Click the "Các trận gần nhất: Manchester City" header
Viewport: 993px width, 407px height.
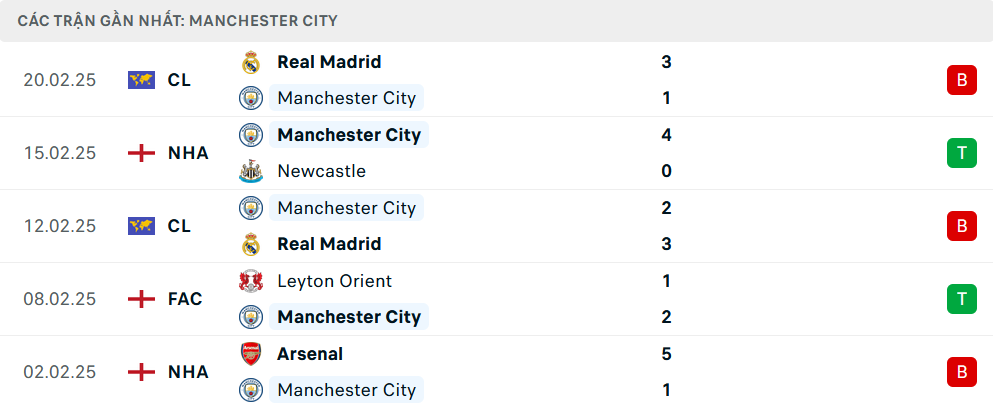(x=177, y=20)
